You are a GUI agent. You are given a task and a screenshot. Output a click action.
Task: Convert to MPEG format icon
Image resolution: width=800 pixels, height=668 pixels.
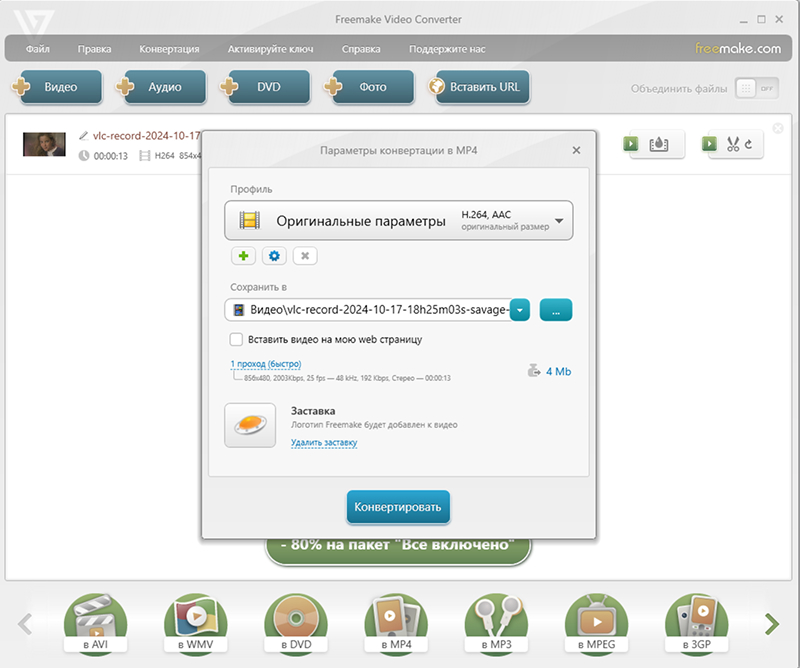tap(596, 623)
